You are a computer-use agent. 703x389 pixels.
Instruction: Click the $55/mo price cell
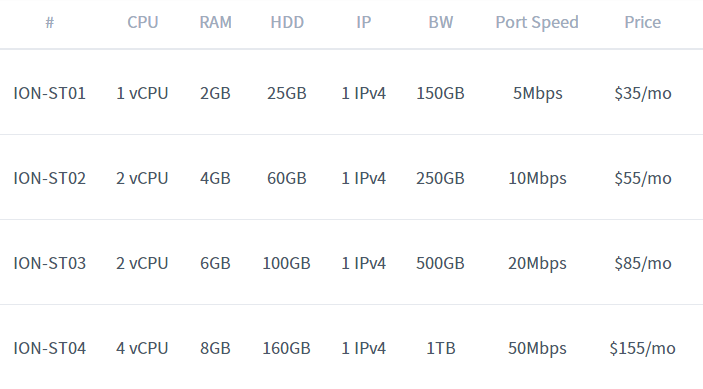[x=643, y=178]
